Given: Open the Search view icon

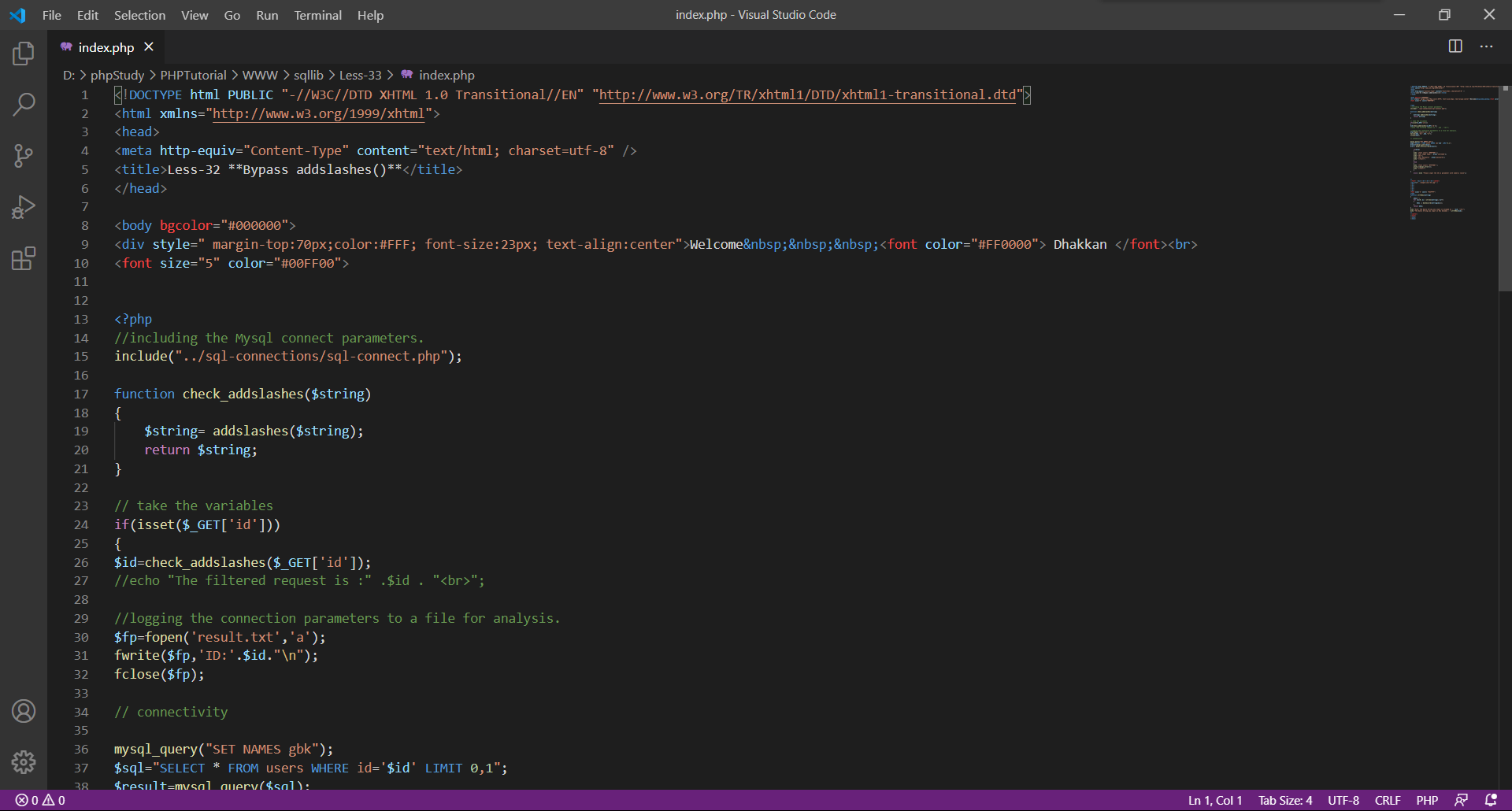Looking at the screenshot, I should (x=24, y=105).
